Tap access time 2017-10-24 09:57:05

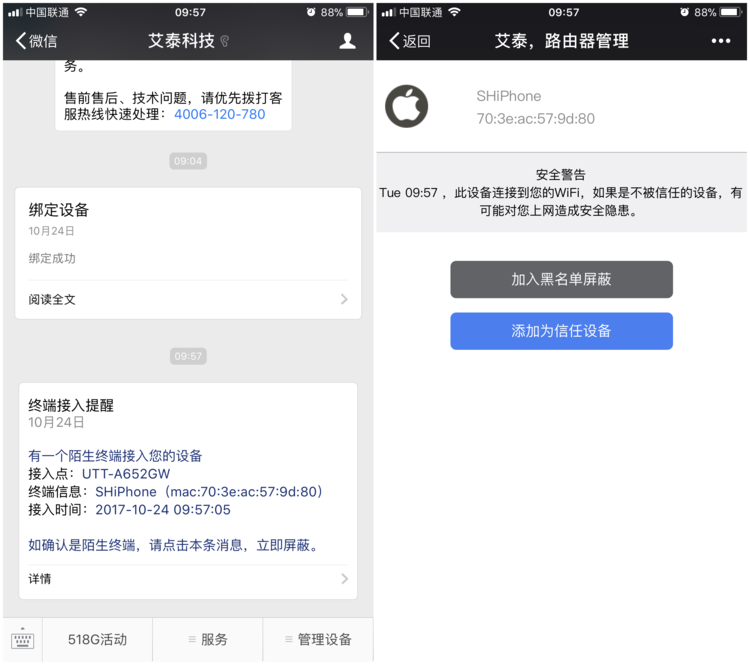(163, 510)
